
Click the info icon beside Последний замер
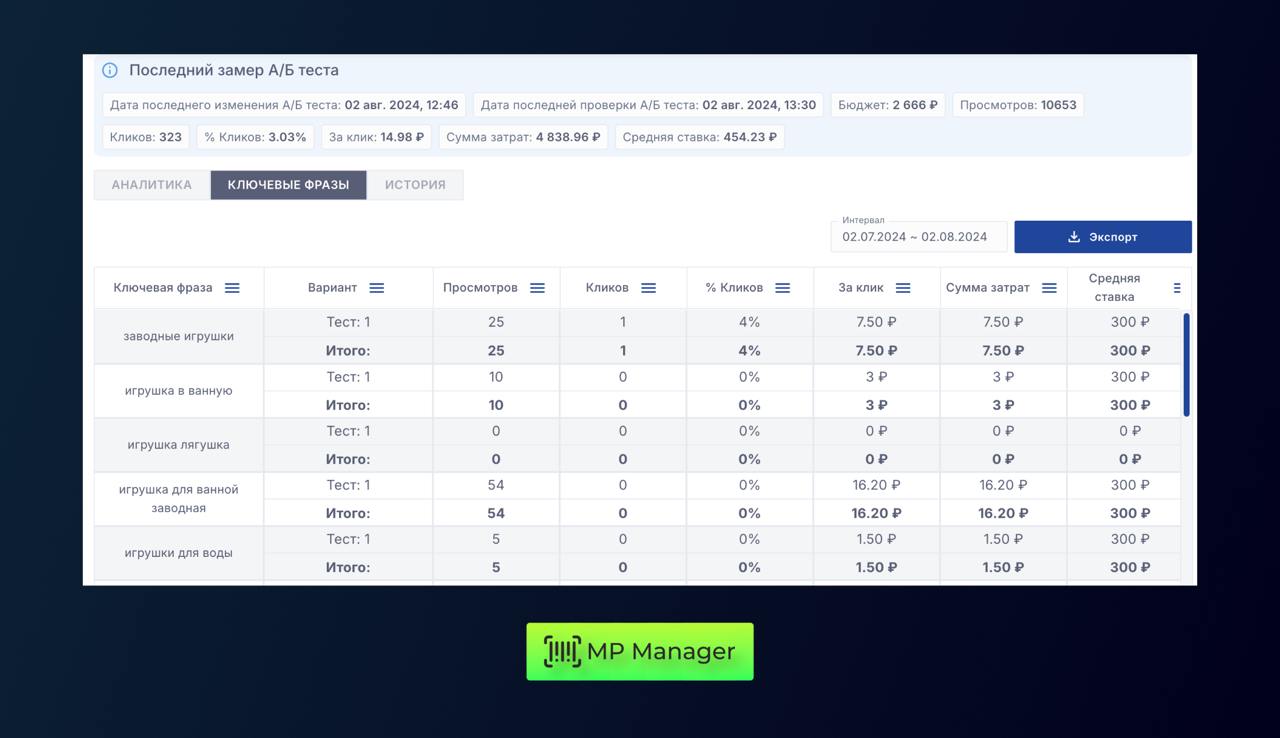point(110,71)
